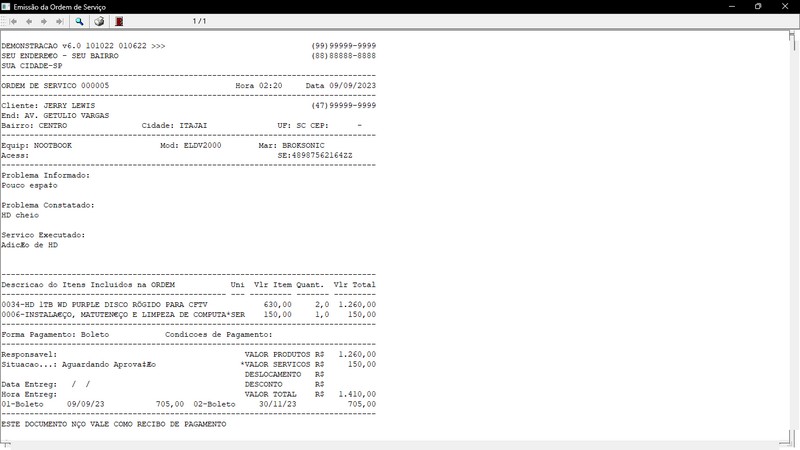The width and height of the screenshot is (800, 450).
Task: Click '02-Boleto' installment entry
Action: (214, 404)
